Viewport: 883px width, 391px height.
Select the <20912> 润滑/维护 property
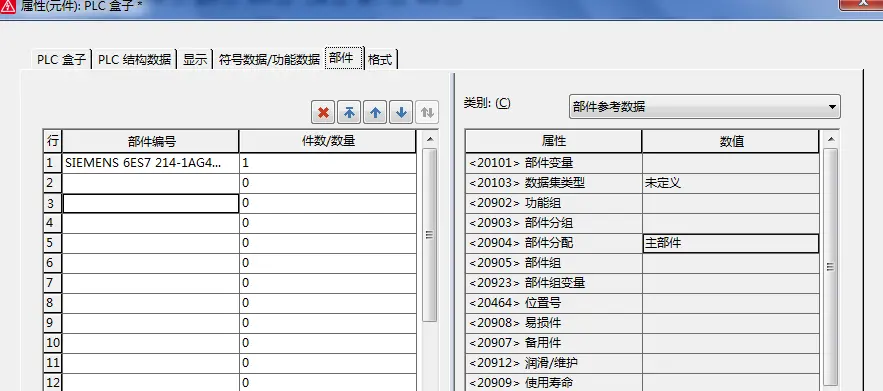[554, 363]
